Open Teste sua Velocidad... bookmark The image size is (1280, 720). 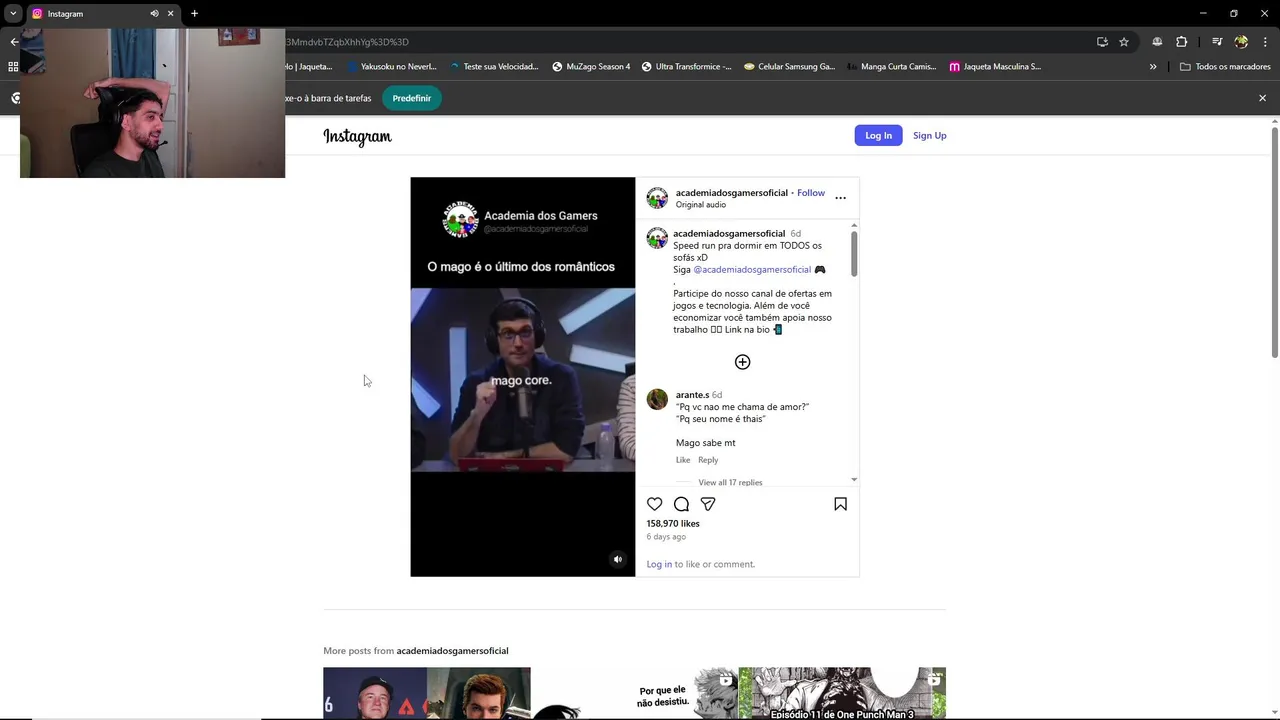pos(494,67)
